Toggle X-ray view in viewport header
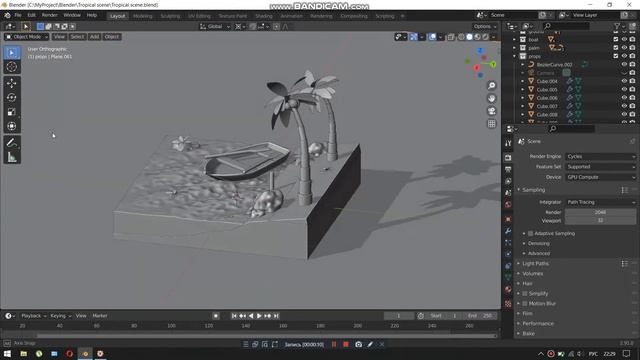 [451, 37]
